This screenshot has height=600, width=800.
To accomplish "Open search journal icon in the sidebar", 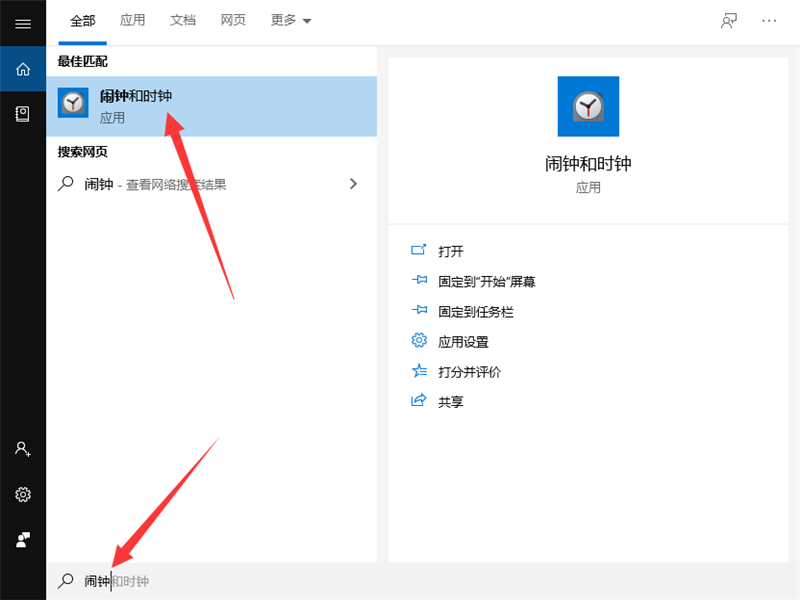I will click(x=22, y=113).
